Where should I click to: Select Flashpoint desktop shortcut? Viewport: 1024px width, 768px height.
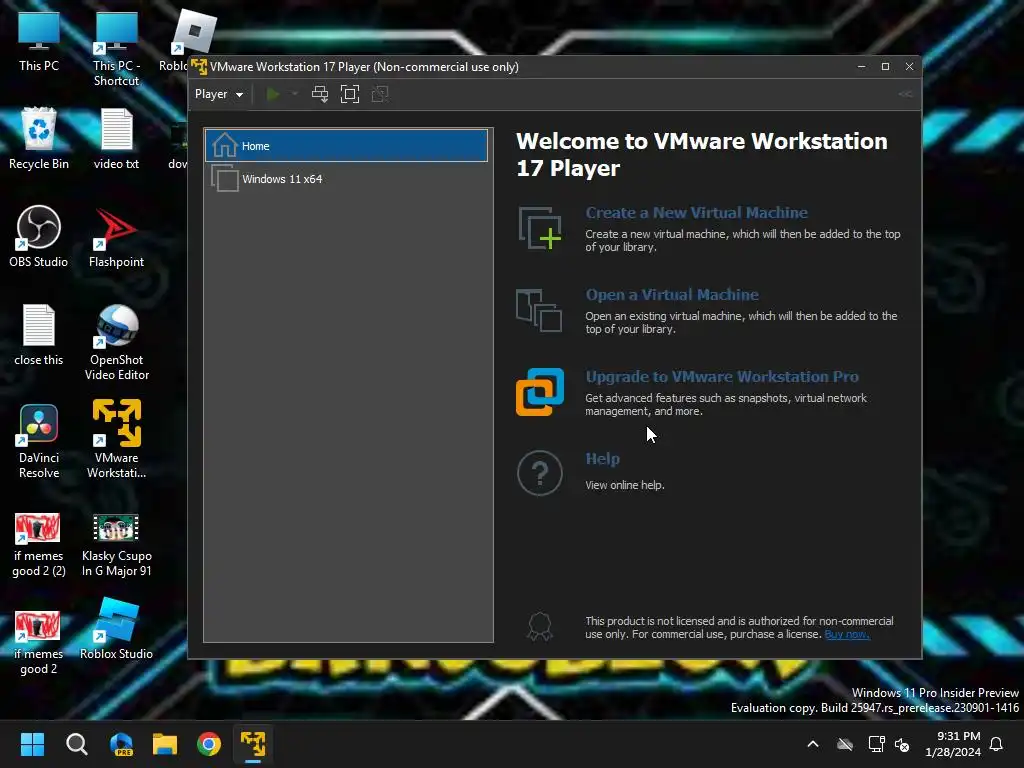(116, 237)
